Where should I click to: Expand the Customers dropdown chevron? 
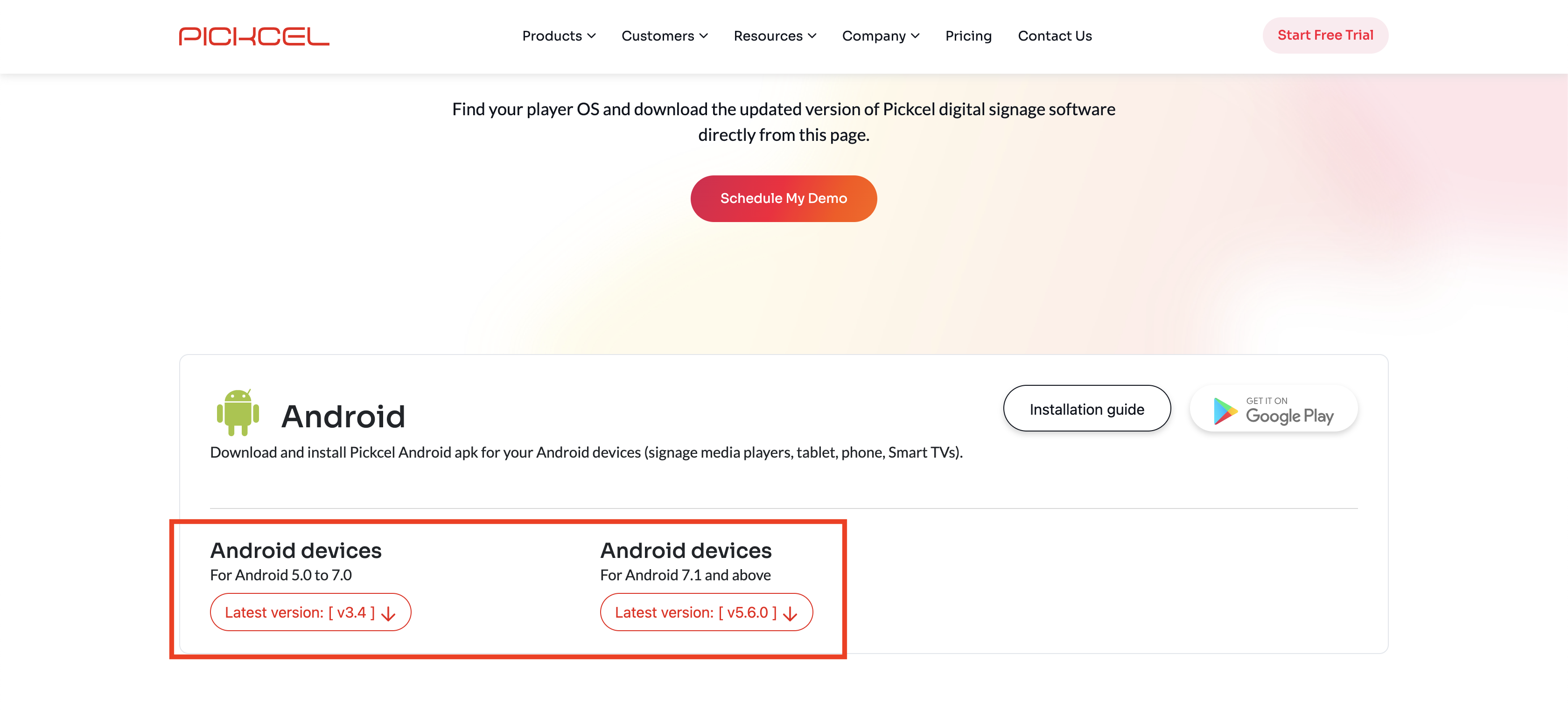[704, 36]
